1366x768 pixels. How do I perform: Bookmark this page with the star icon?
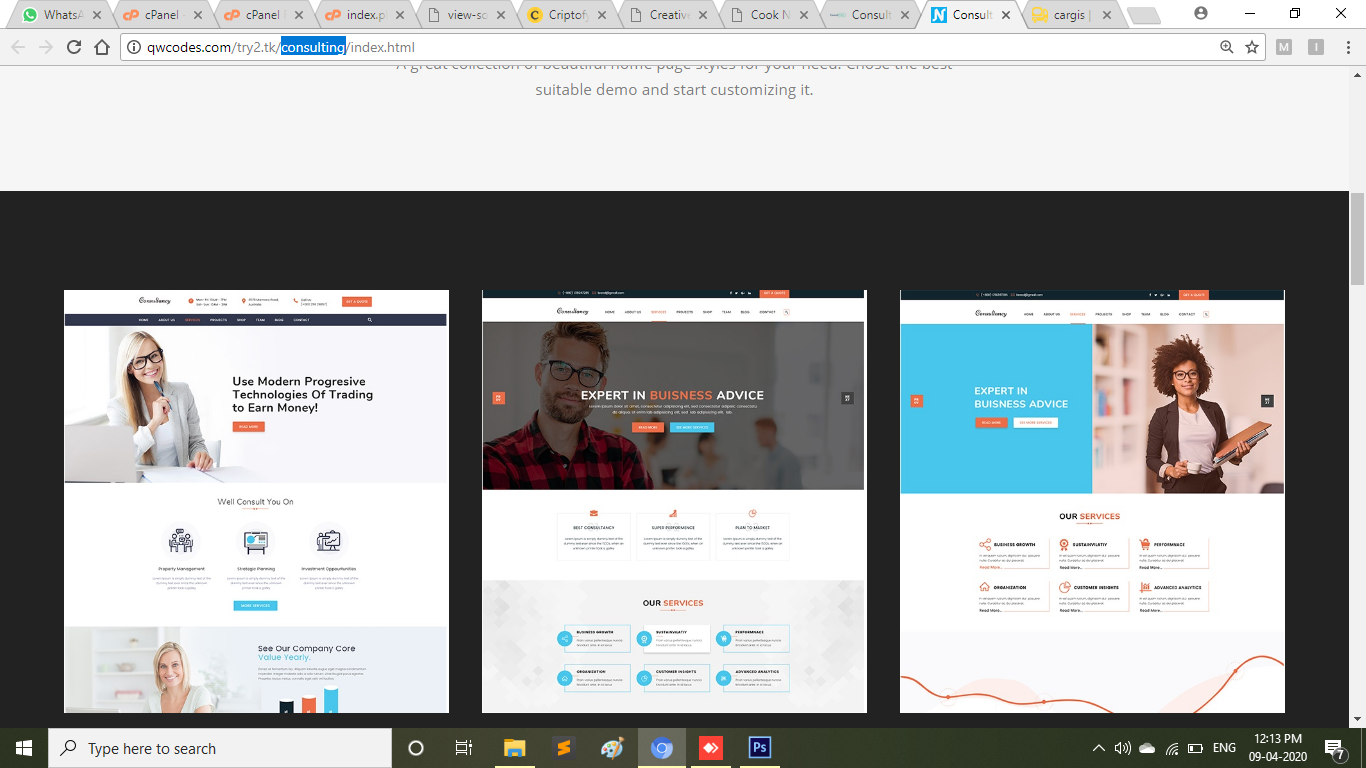(1252, 47)
